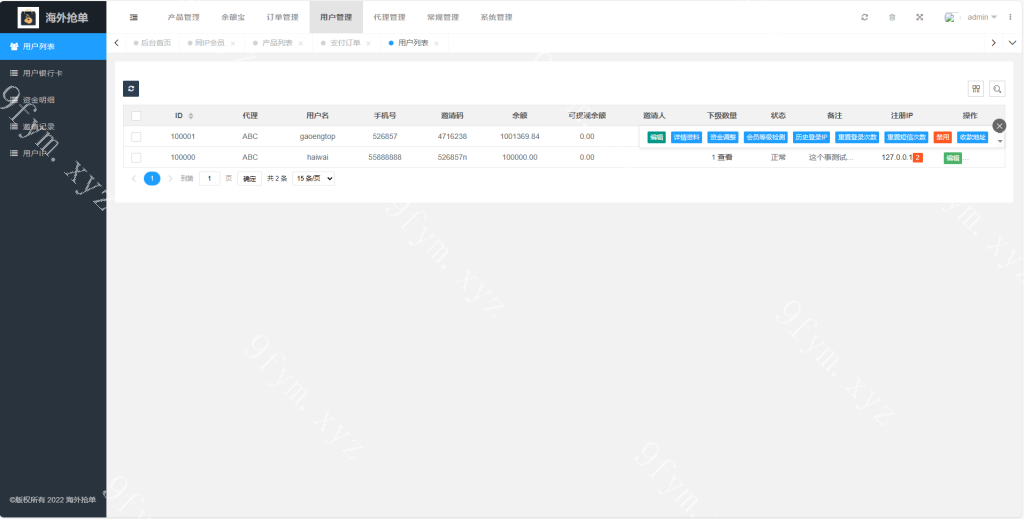The height and width of the screenshot is (519, 1024).
Task: Click the 重置短信次数 button
Action: click(906, 137)
